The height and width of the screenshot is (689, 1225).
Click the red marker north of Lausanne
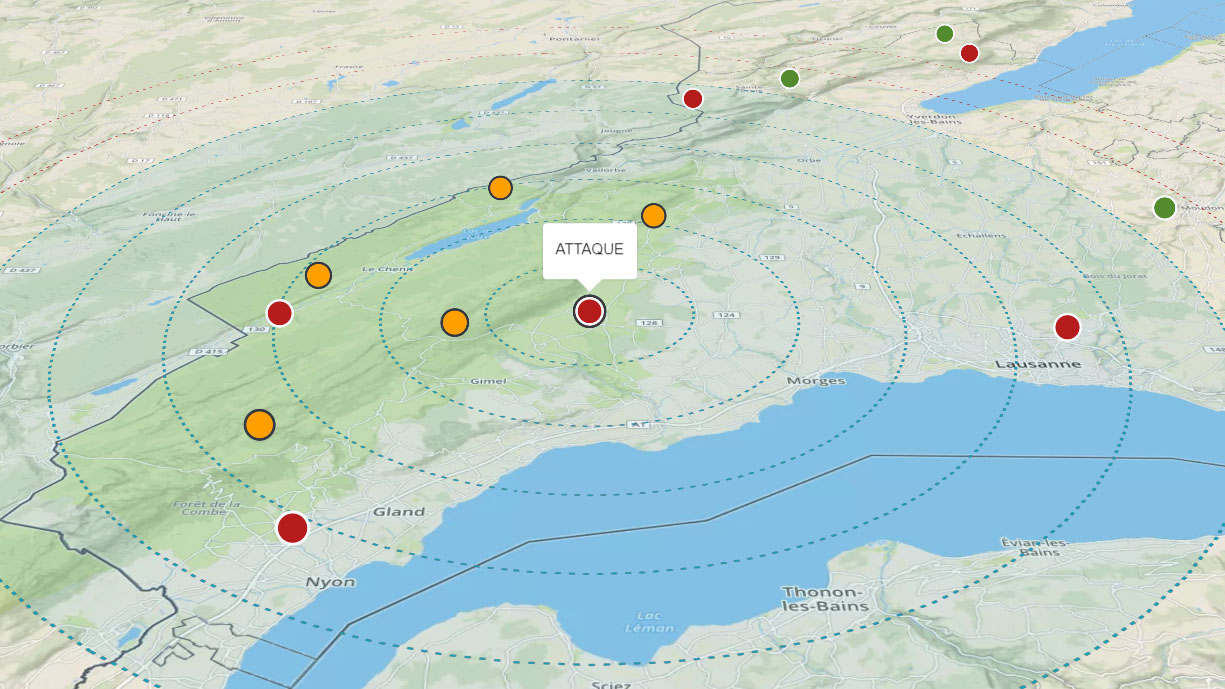[1067, 327]
